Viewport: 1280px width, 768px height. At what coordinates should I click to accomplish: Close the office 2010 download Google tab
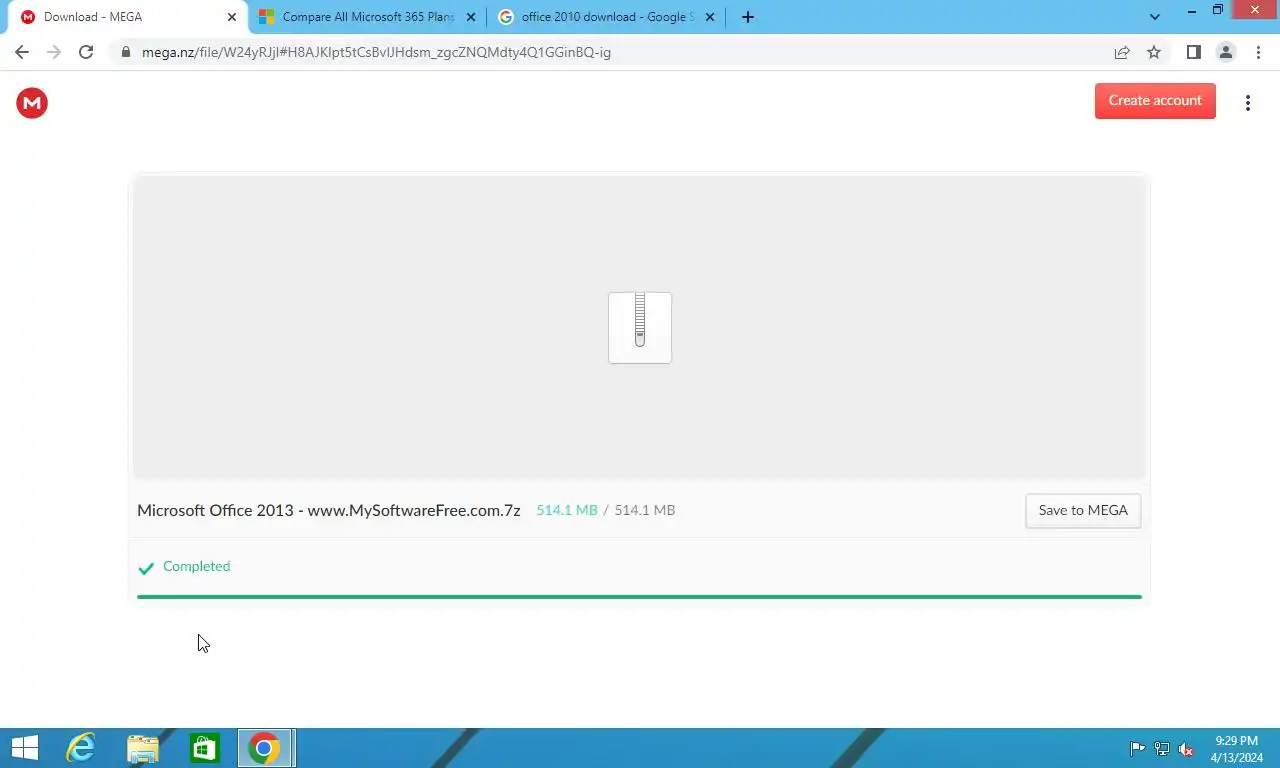710,17
